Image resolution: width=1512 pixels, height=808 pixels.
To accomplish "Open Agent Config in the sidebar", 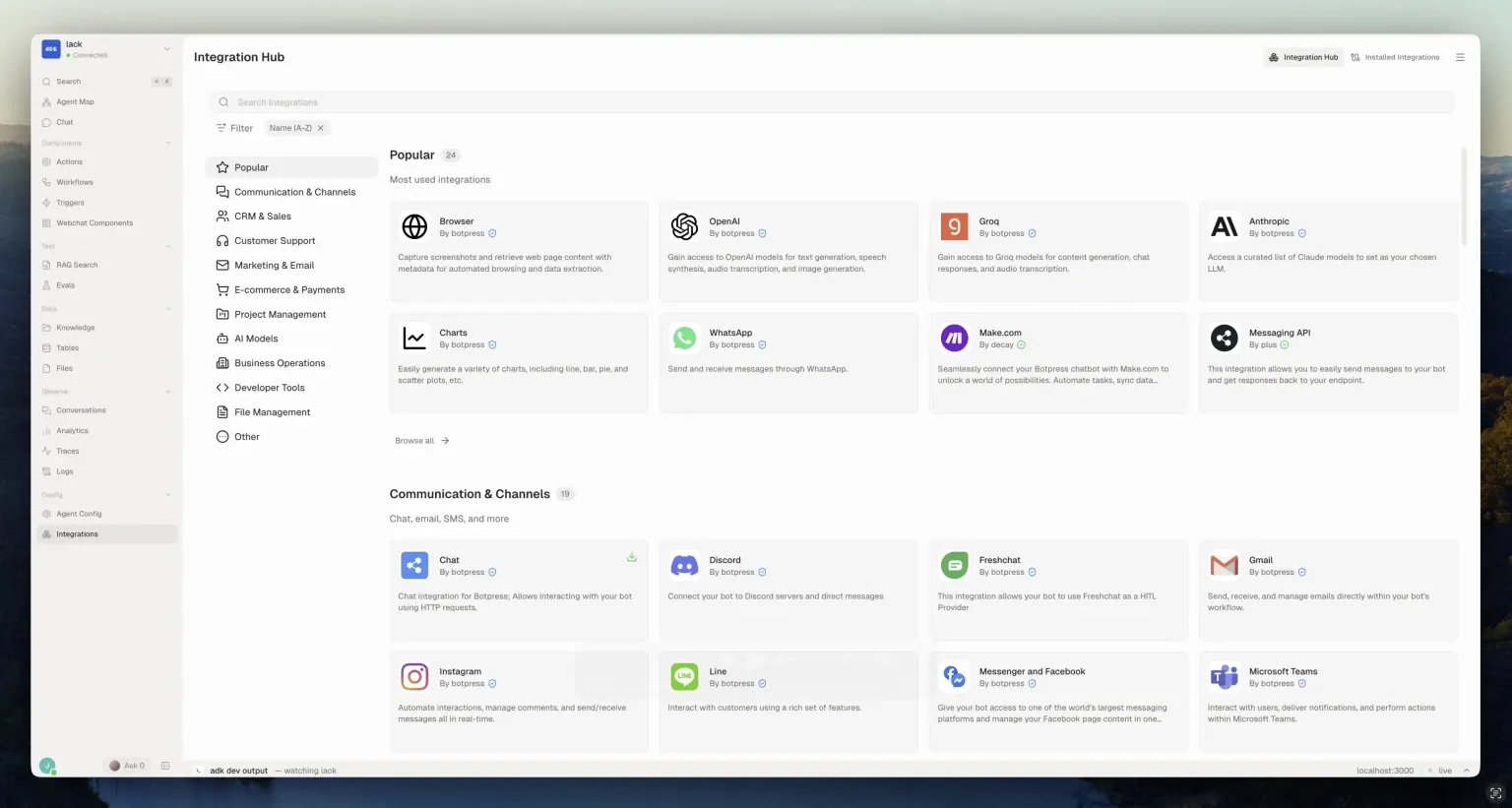I will [x=107, y=514].
